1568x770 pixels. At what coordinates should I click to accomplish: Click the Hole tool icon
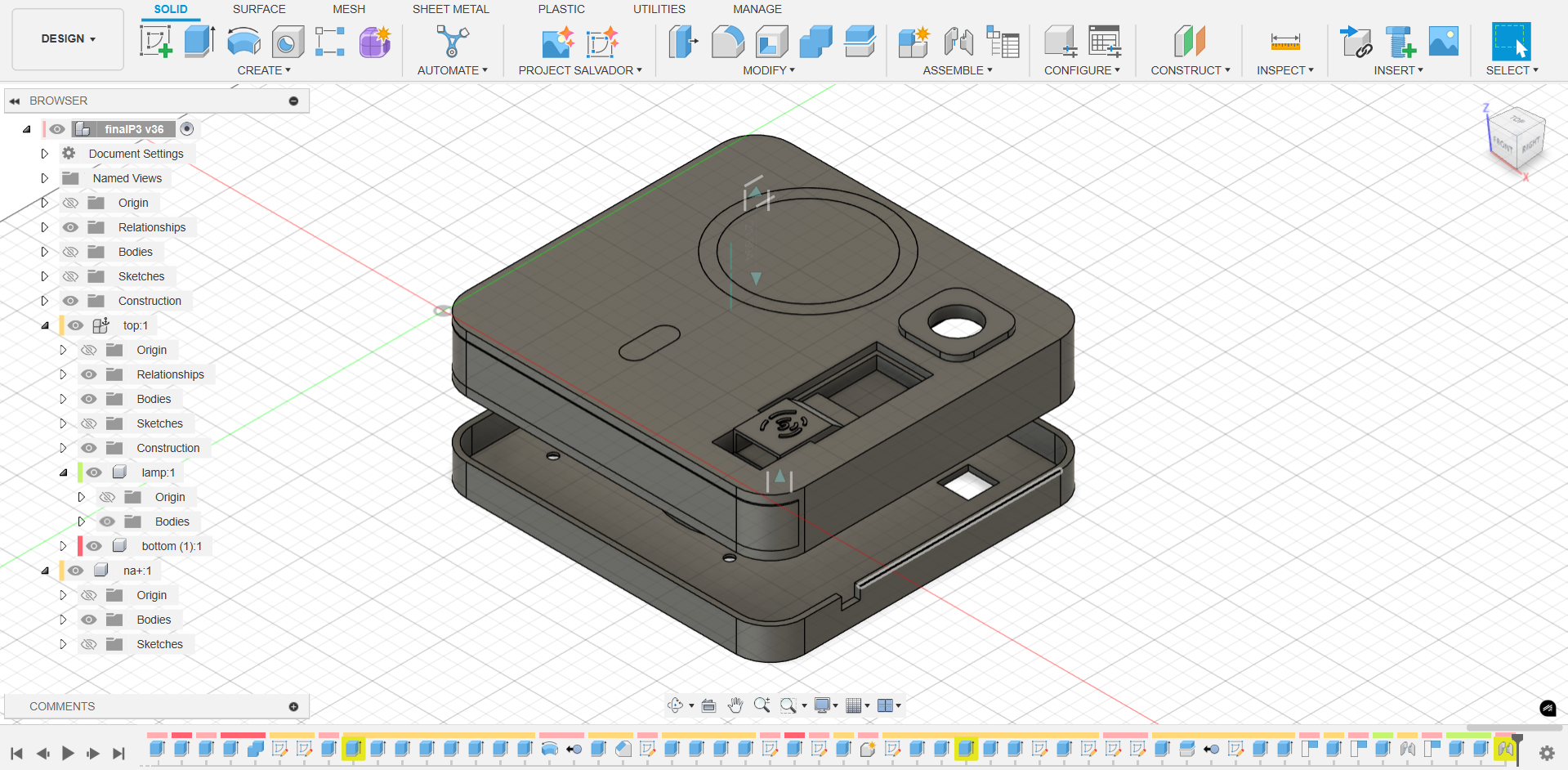(288, 42)
